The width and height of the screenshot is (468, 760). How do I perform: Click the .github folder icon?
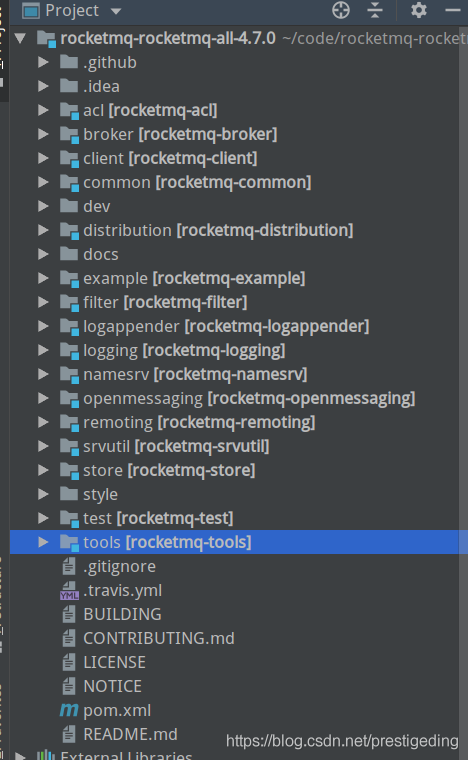pyautogui.click(x=69, y=62)
